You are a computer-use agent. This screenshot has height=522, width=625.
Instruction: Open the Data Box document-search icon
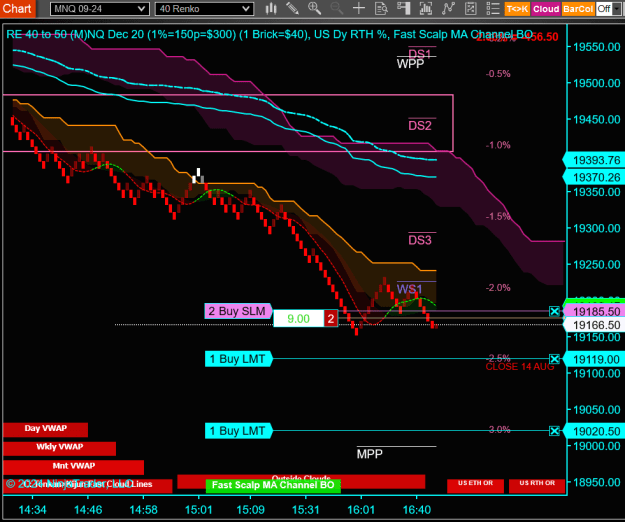coord(381,8)
